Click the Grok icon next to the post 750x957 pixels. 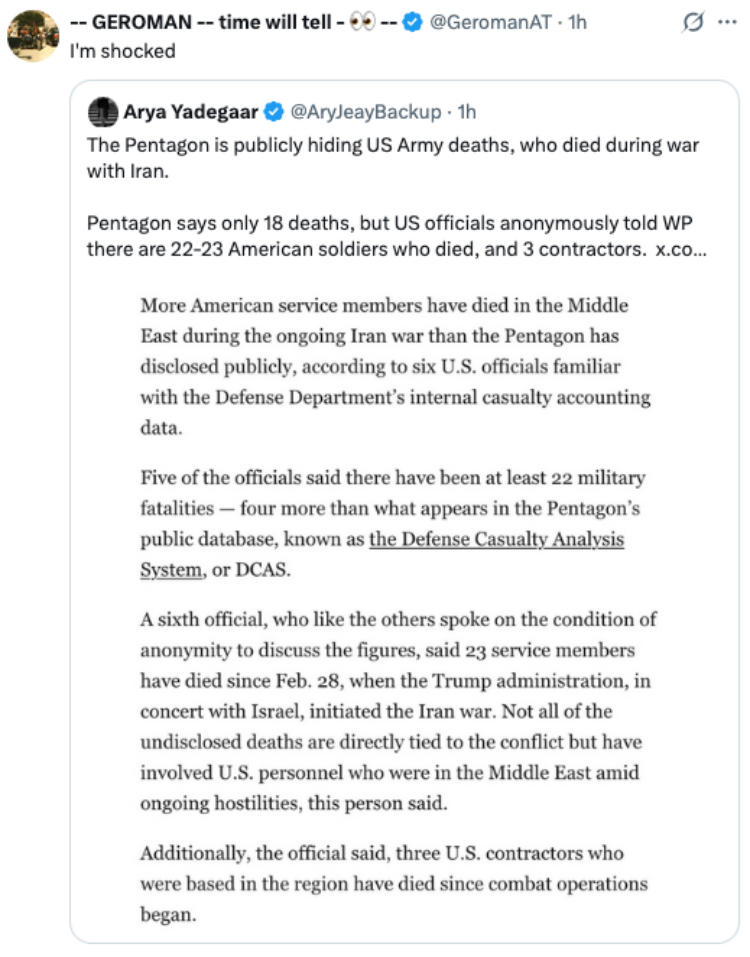coord(693,23)
